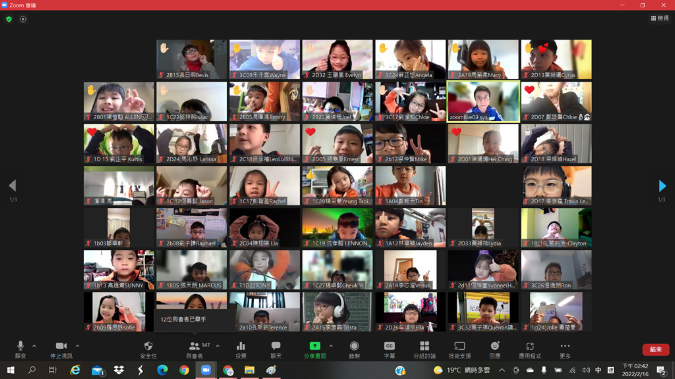Open closed captions CC settings
This screenshot has height=379, width=675.
[389, 349]
